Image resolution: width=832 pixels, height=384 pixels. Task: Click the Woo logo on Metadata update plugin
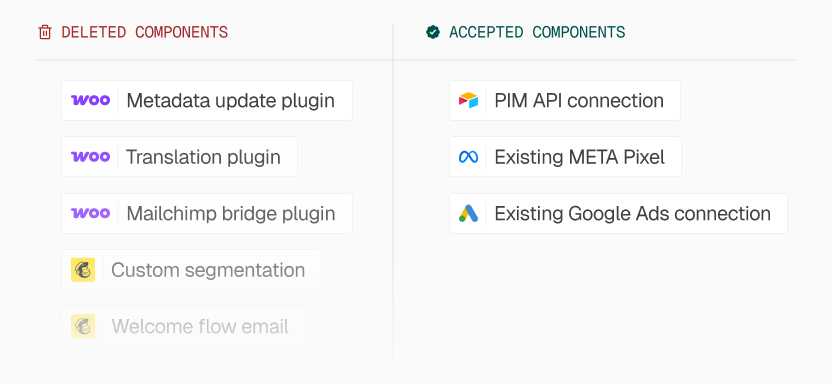[x=91, y=100]
